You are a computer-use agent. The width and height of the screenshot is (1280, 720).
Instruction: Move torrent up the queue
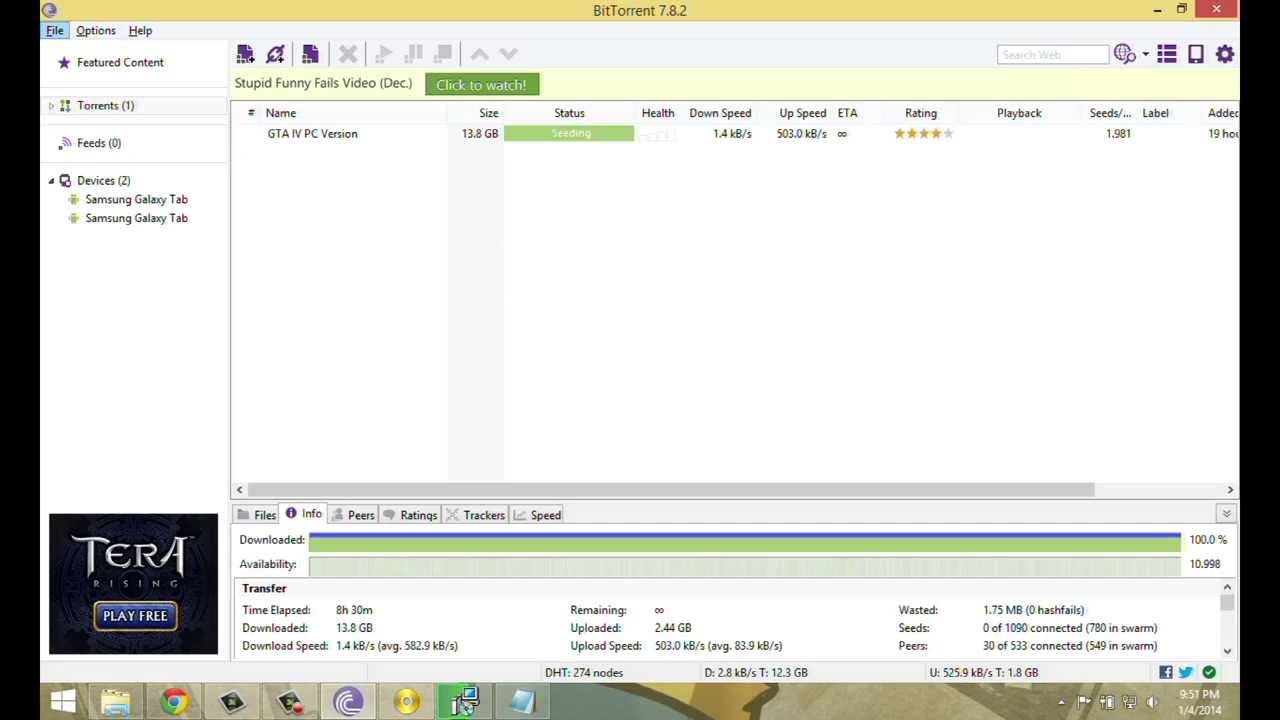479,54
